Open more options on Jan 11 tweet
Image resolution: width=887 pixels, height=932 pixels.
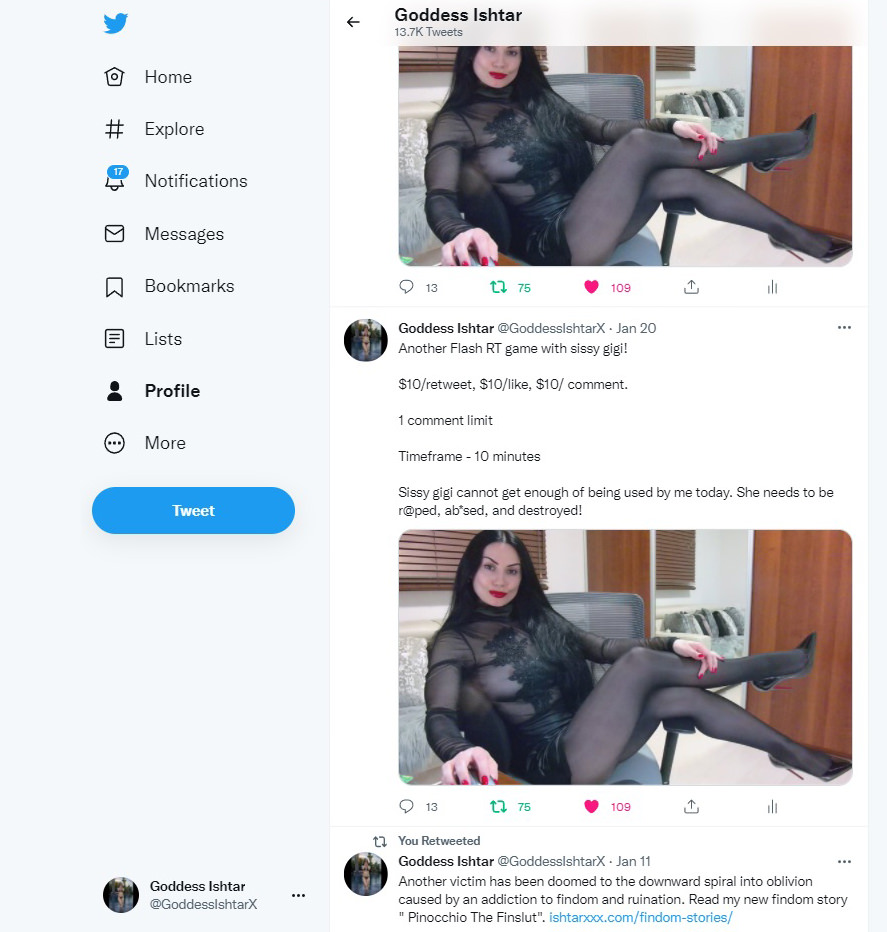pos(844,861)
